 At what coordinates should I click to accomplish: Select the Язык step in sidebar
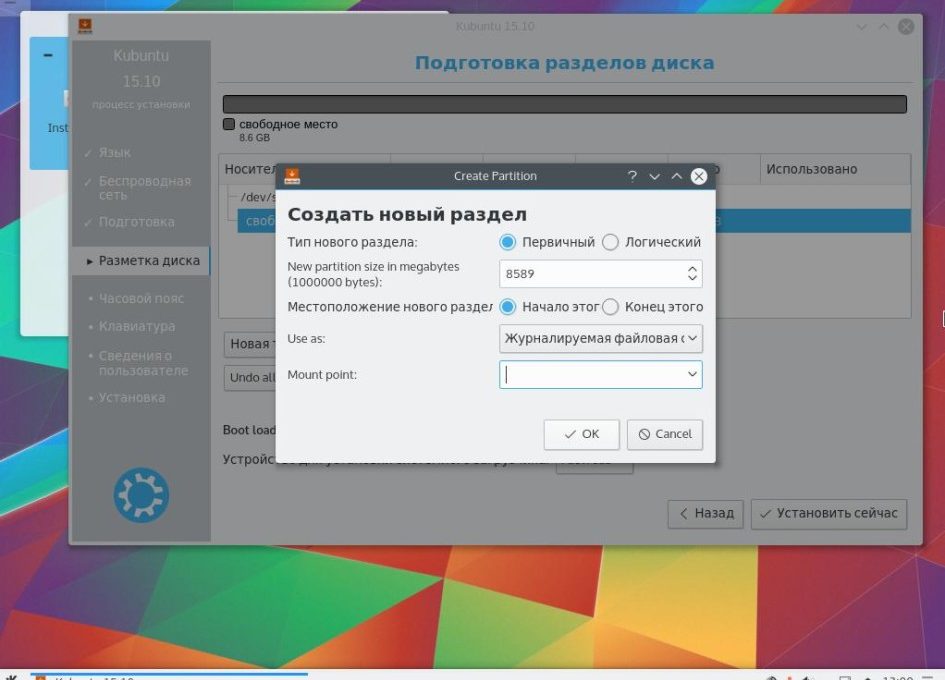click(x=115, y=153)
